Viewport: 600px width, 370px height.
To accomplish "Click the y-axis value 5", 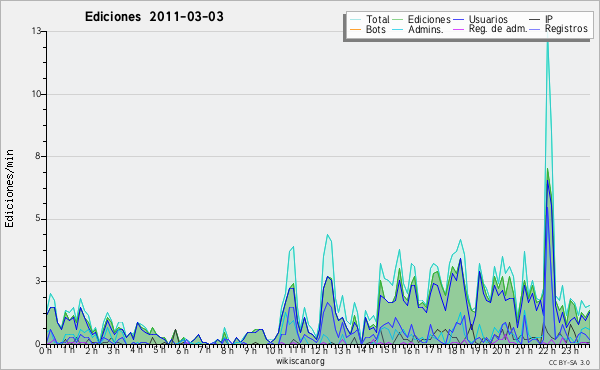I will tap(39, 219).
